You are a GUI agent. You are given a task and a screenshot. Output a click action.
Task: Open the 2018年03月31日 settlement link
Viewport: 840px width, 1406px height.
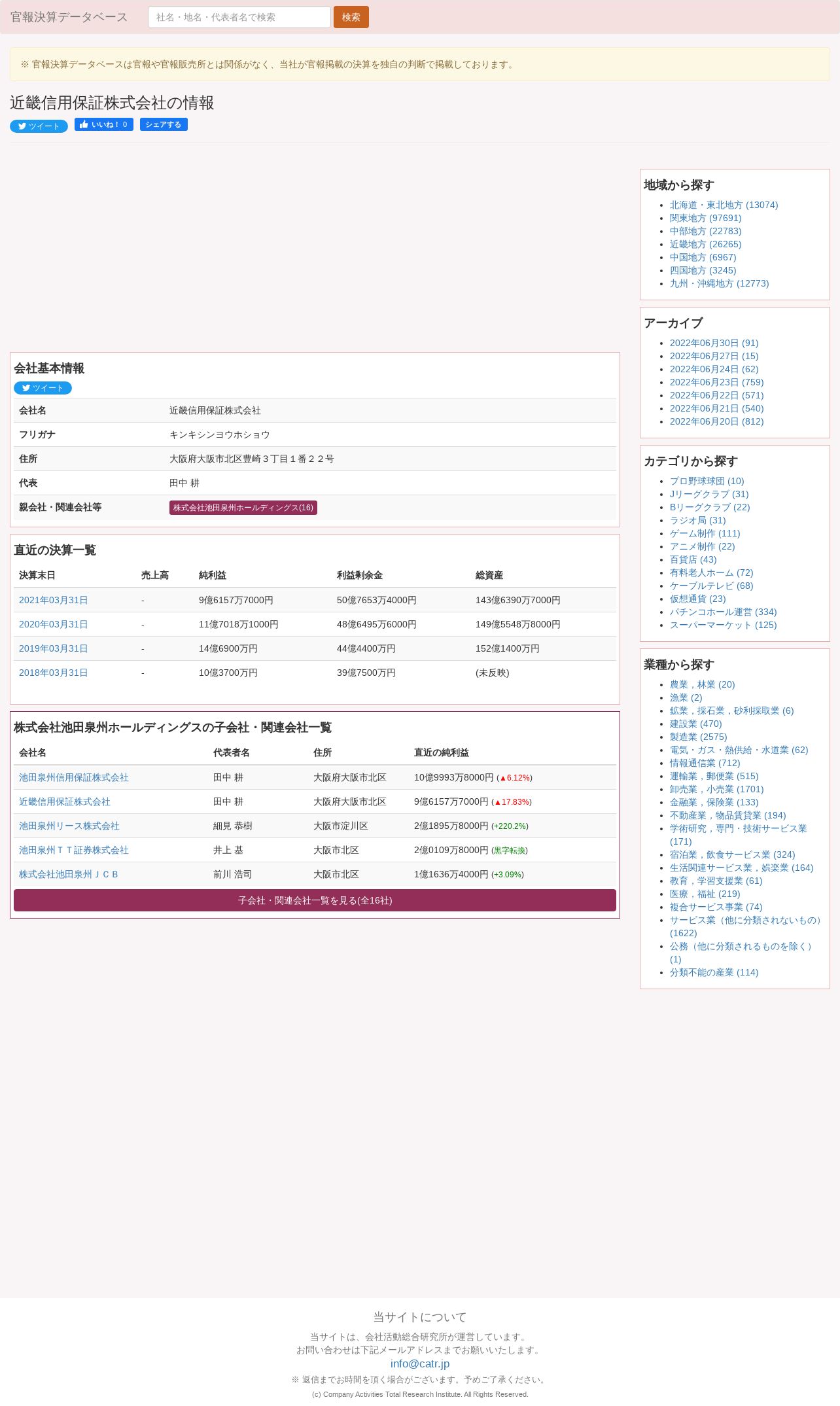click(x=54, y=673)
